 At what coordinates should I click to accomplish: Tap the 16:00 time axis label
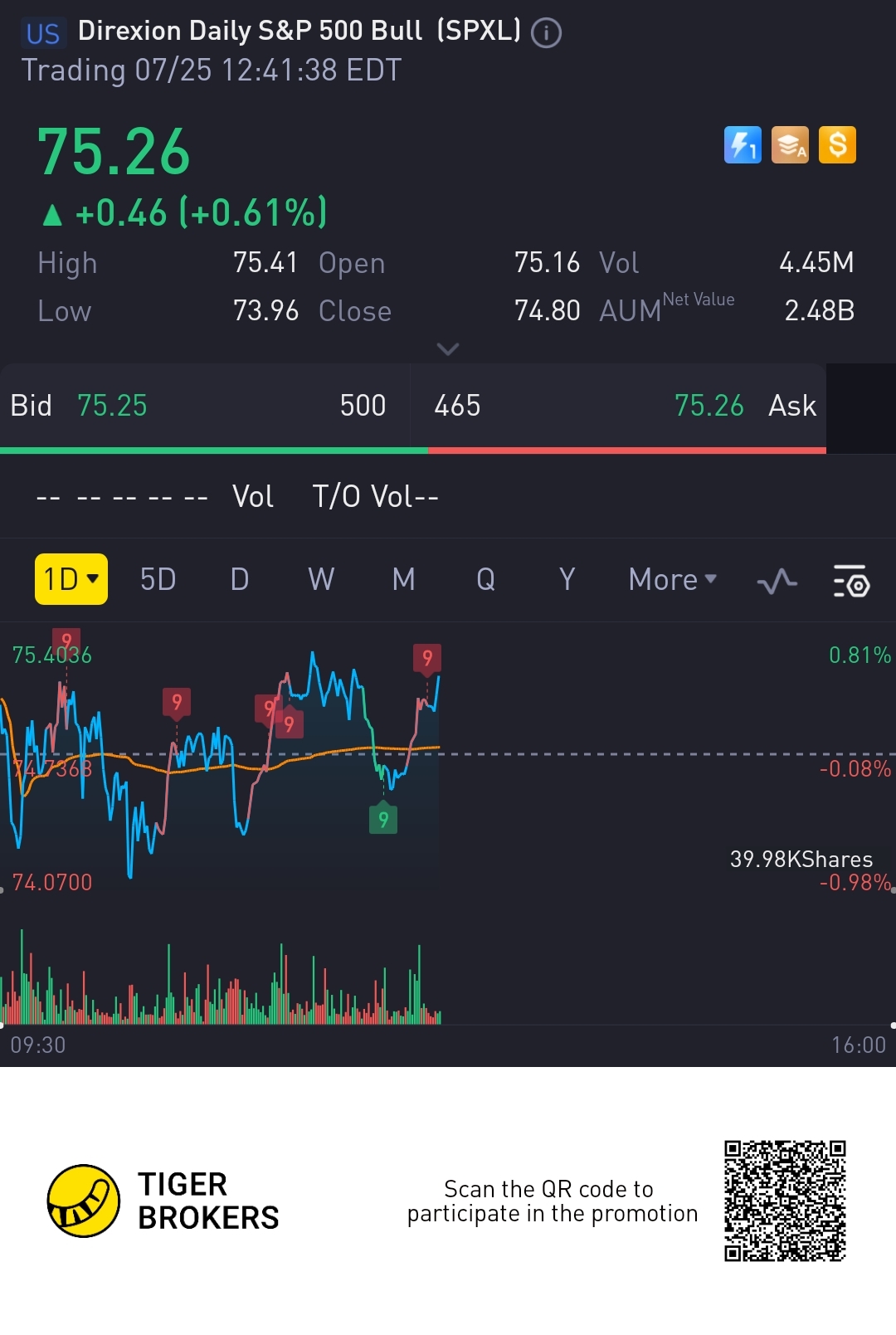[x=859, y=1045]
